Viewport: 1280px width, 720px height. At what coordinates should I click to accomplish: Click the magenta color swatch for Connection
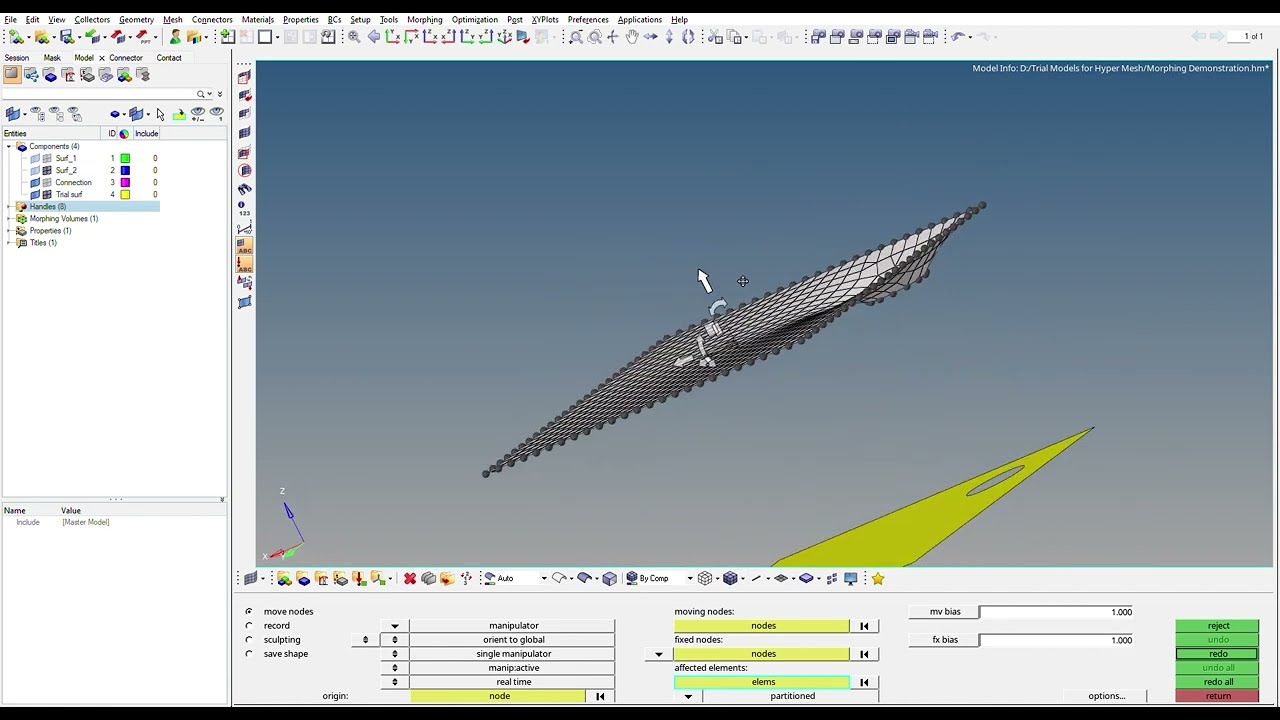tap(125, 182)
